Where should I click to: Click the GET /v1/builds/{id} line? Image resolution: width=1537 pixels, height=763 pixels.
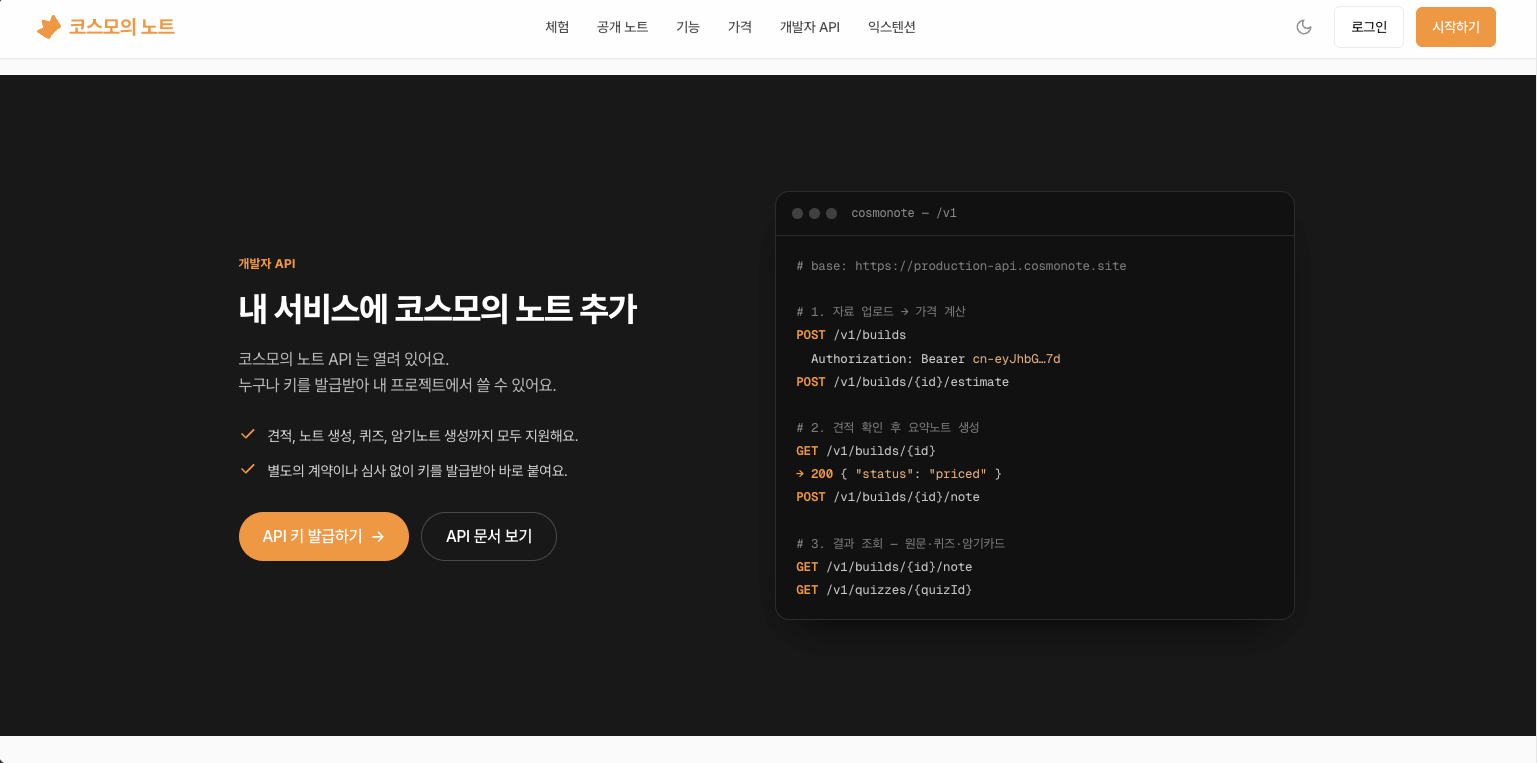[x=866, y=451]
